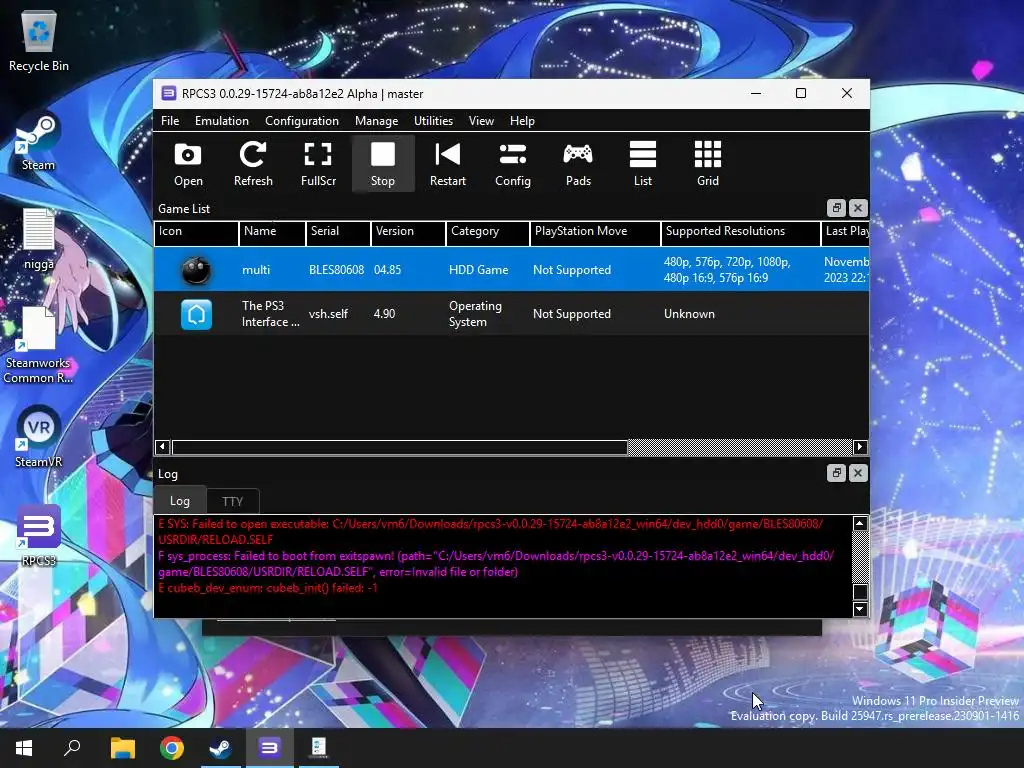
Task: Sort by PlayStation Move column header
Action: click(596, 232)
